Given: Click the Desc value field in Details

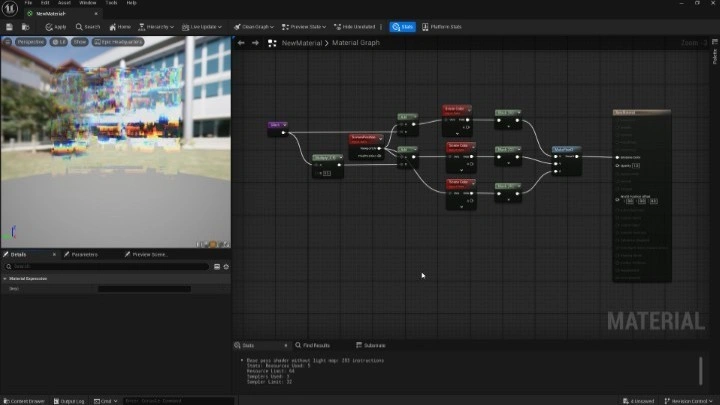Looking at the screenshot, I should (x=144, y=288).
